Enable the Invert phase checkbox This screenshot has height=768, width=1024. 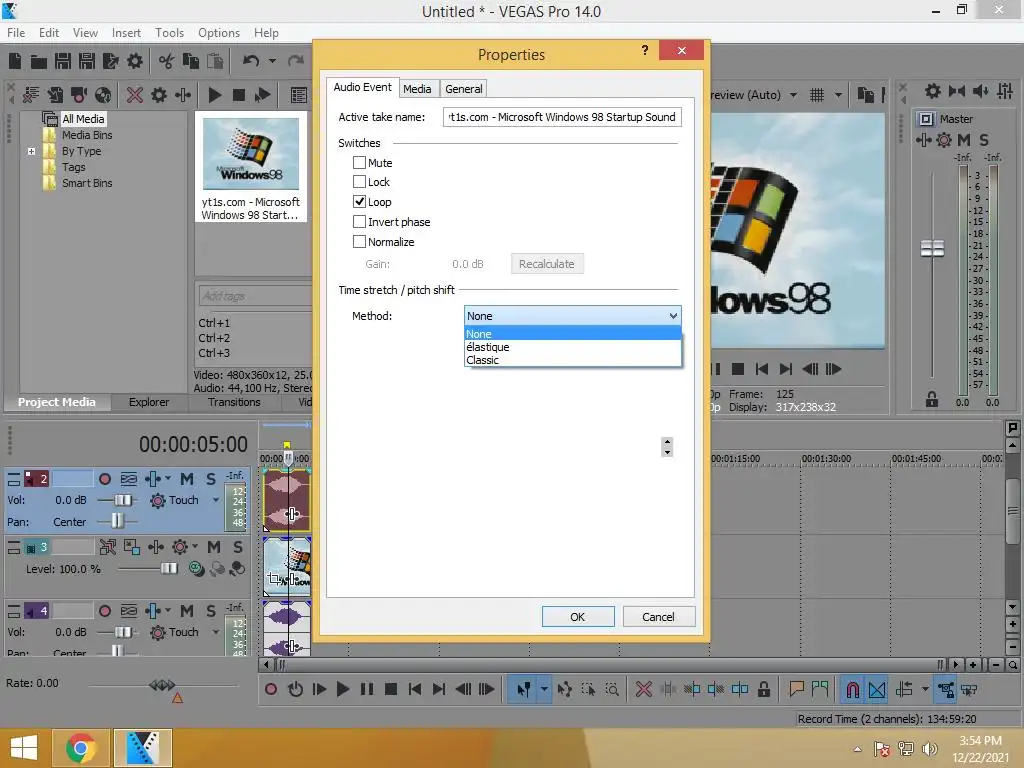point(359,221)
